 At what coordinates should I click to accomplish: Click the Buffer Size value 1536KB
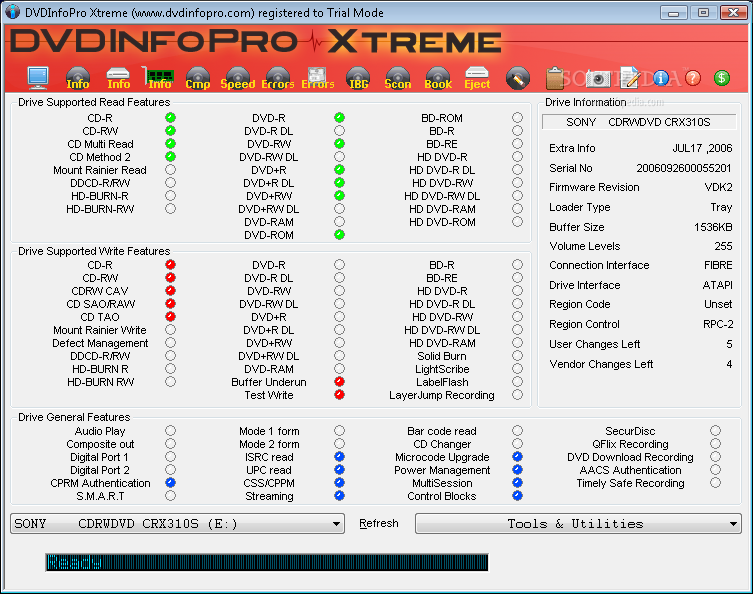click(x=713, y=227)
